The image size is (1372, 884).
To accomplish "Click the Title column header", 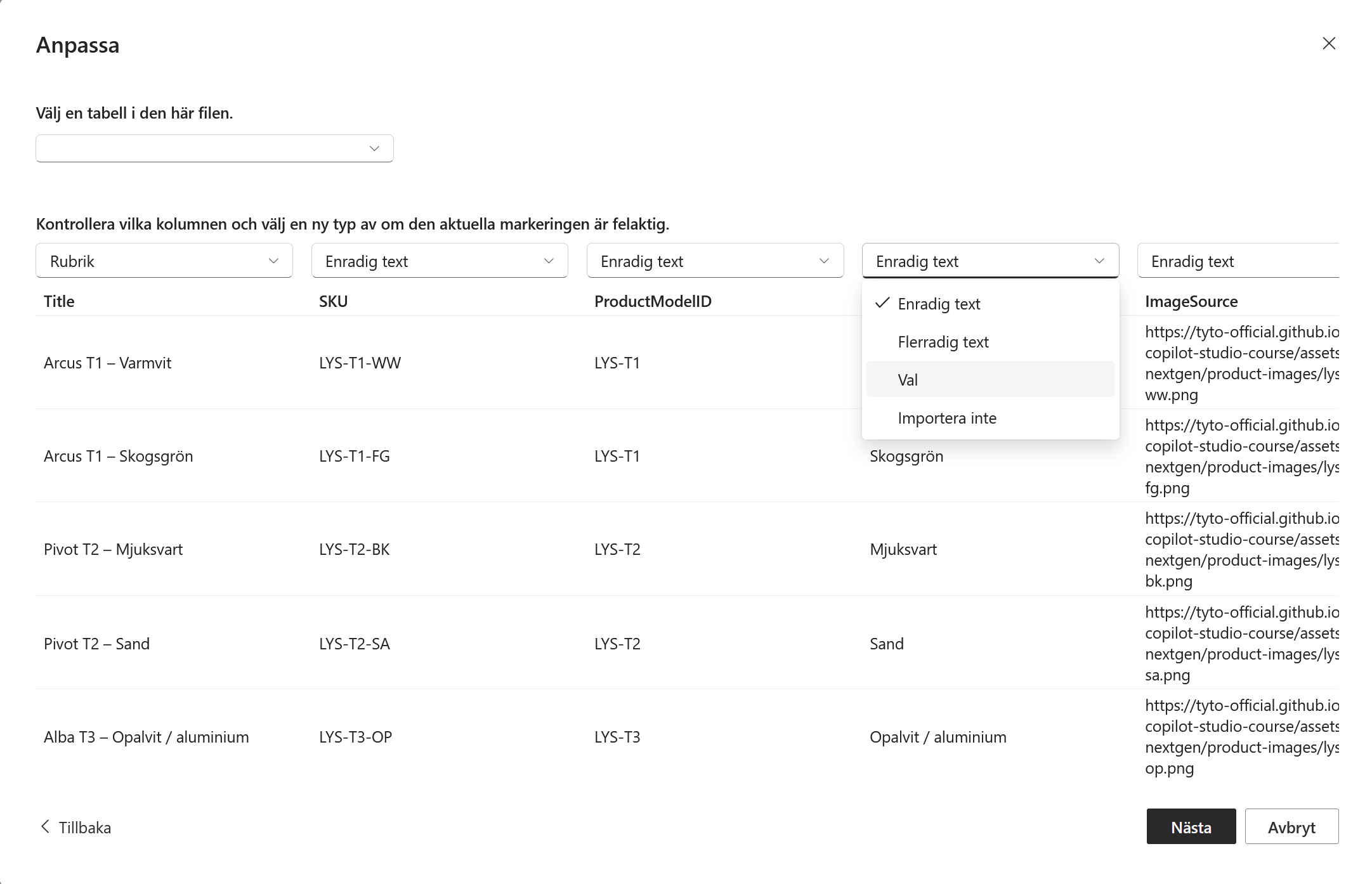I will tap(59, 301).
